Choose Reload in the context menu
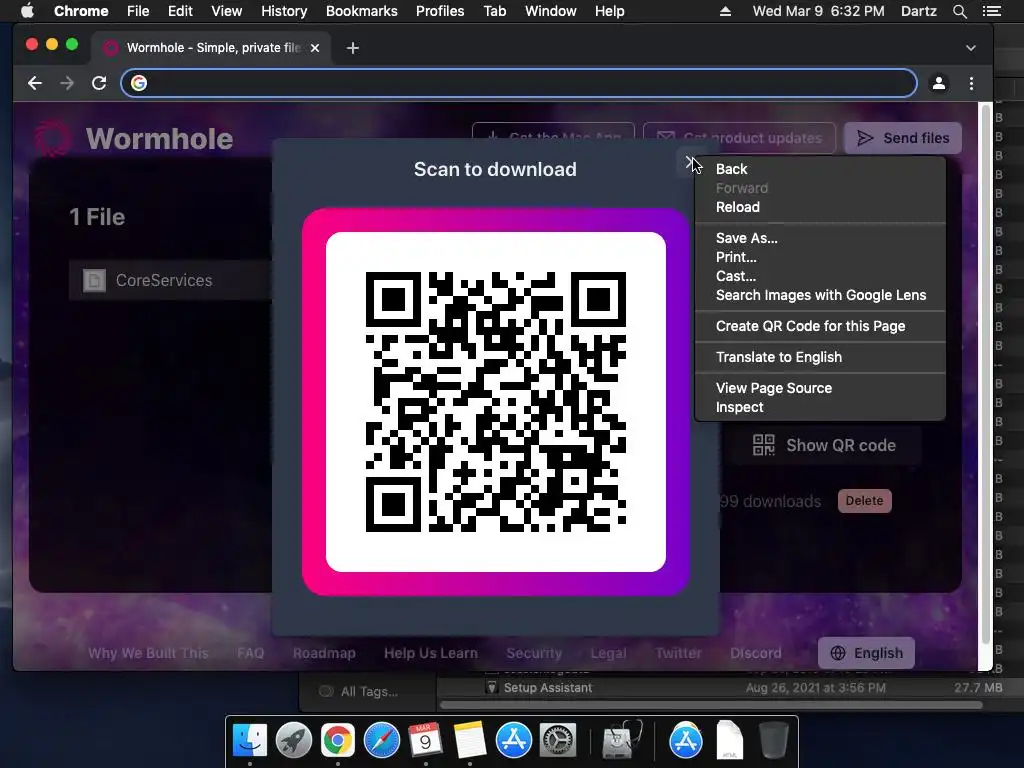Image resolution: width=1024 pixels, height=768 pixels. pos(820,207)
